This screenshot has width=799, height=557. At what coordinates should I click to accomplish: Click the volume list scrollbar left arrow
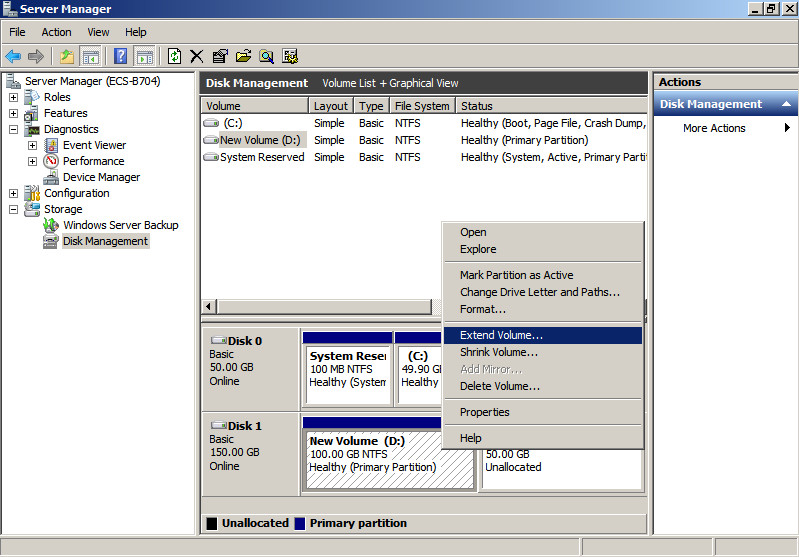[208, 306]
